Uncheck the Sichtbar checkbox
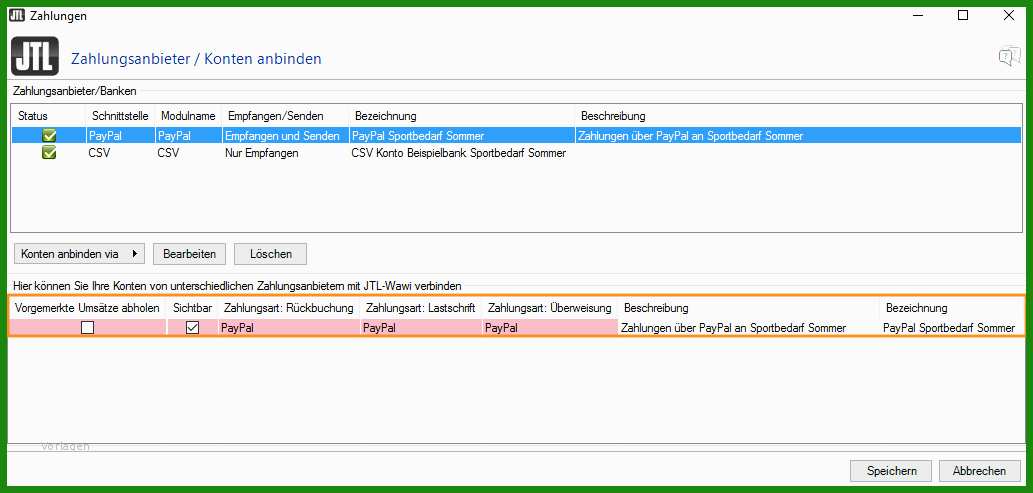The width and height of the screenshot is (1033, 493). (x=192, y=328)
